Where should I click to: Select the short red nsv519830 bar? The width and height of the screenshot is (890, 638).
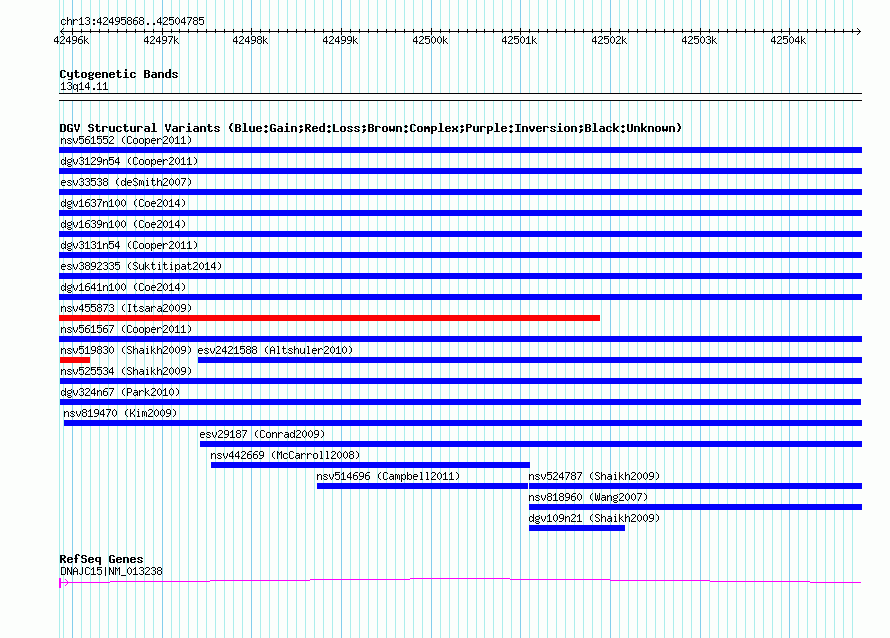point(74,360)
